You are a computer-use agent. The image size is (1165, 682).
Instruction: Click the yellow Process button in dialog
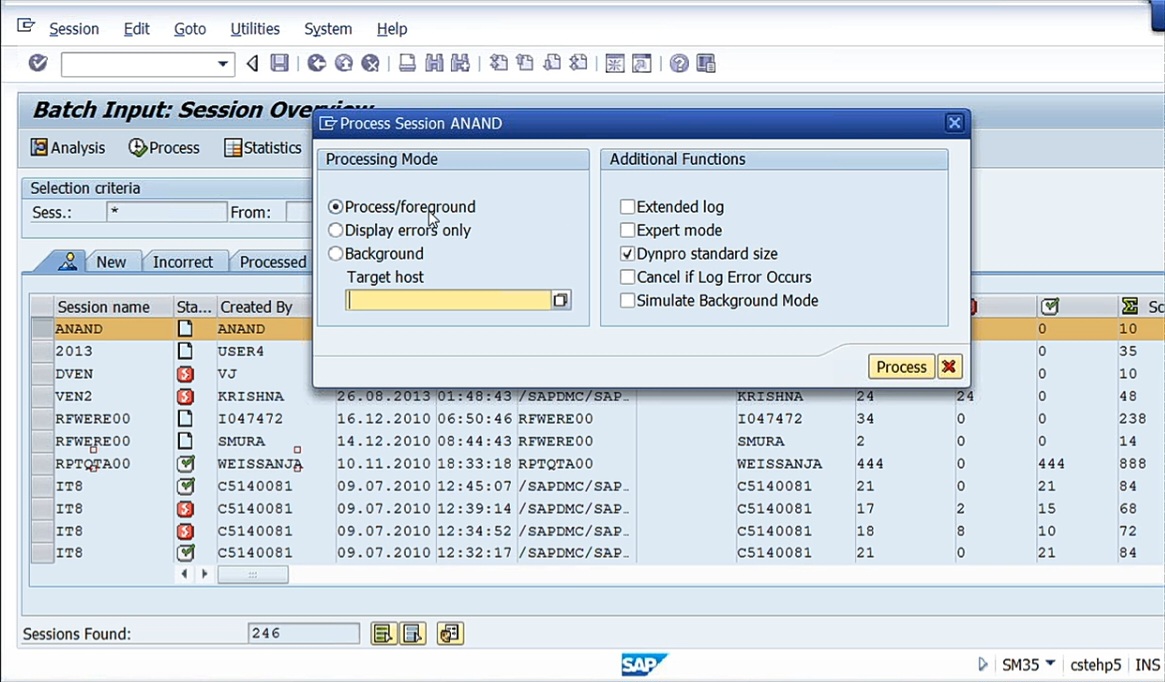901,367
